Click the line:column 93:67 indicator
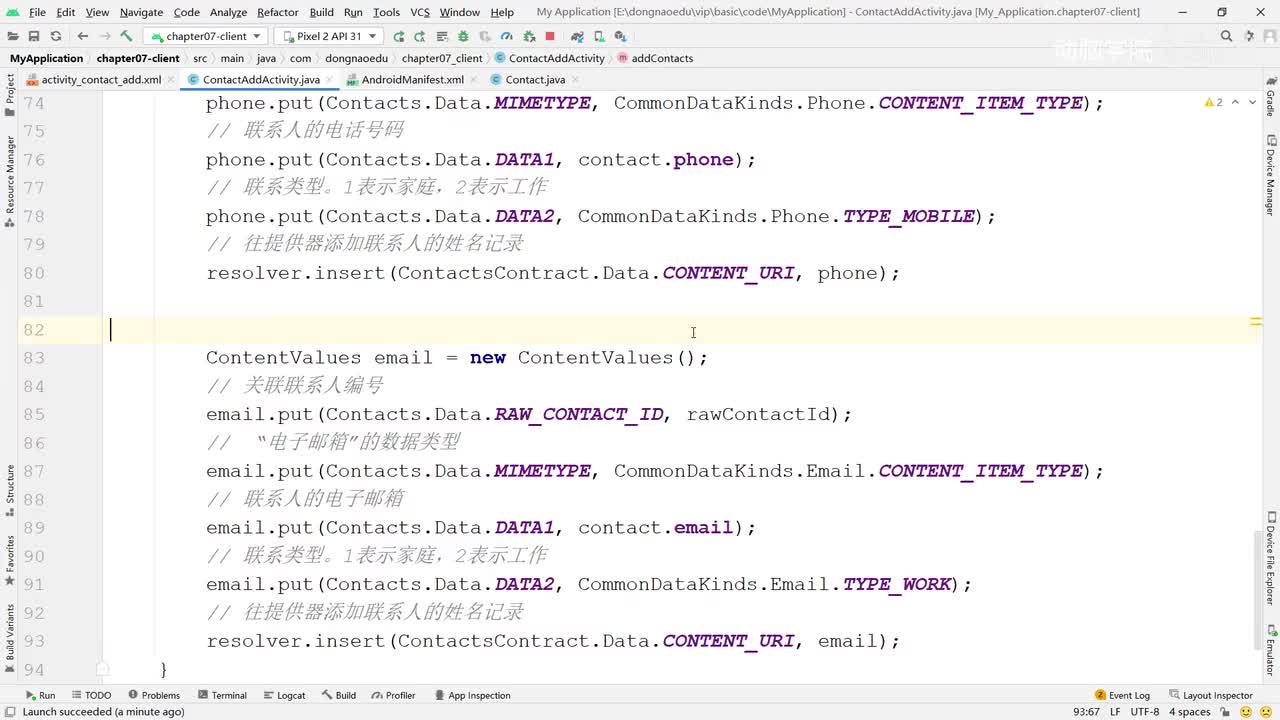Screen dimensions: 1280x720 [x=1087, y=712]
